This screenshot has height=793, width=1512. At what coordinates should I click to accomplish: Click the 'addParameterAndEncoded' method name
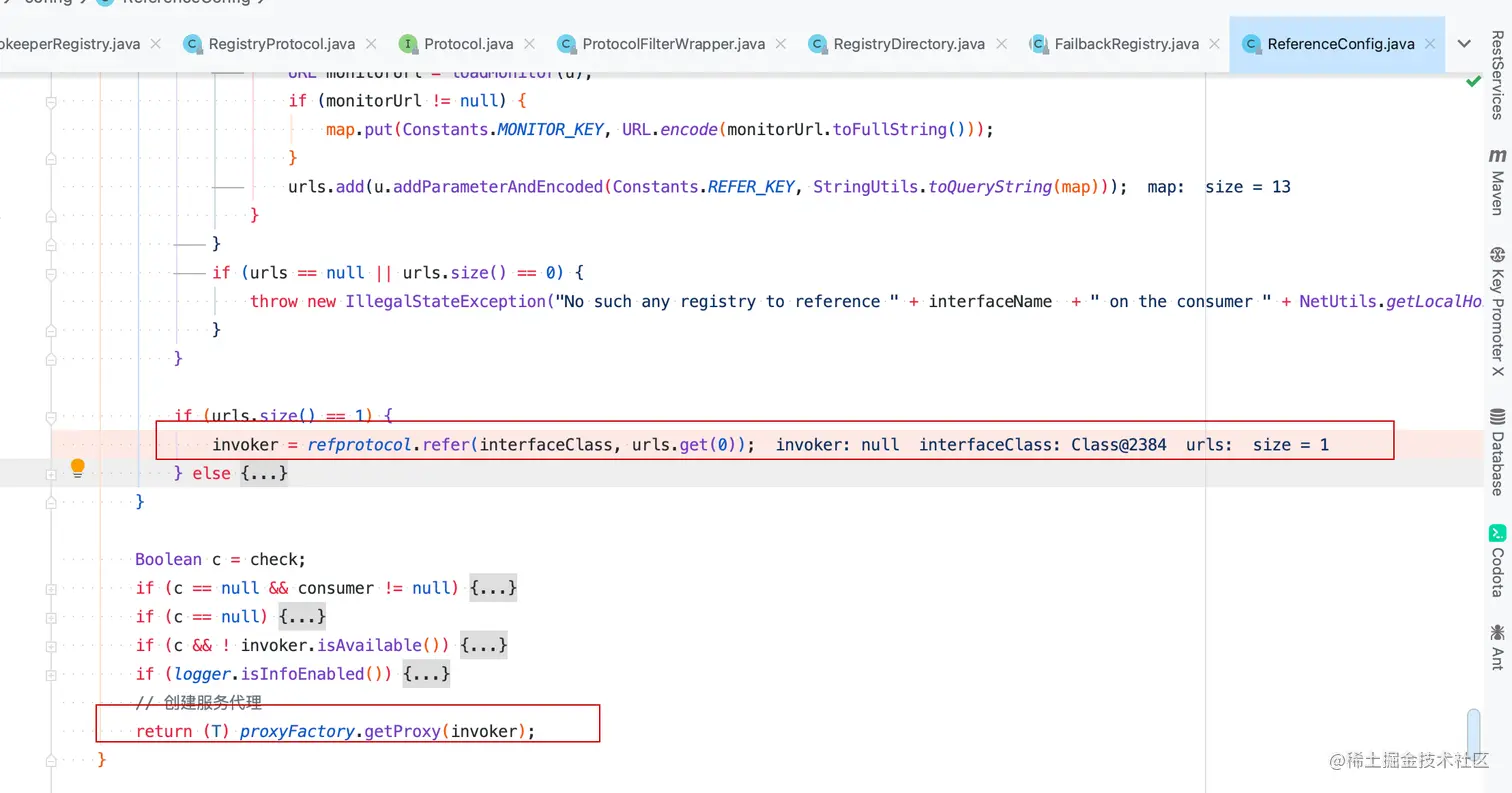(x=498, y=187)
